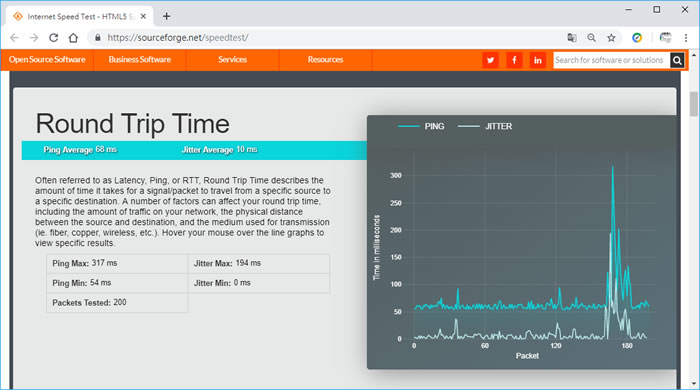Click the scrollbar up arrow
This screenshot has width=700, height=390.
click(693, 55)
